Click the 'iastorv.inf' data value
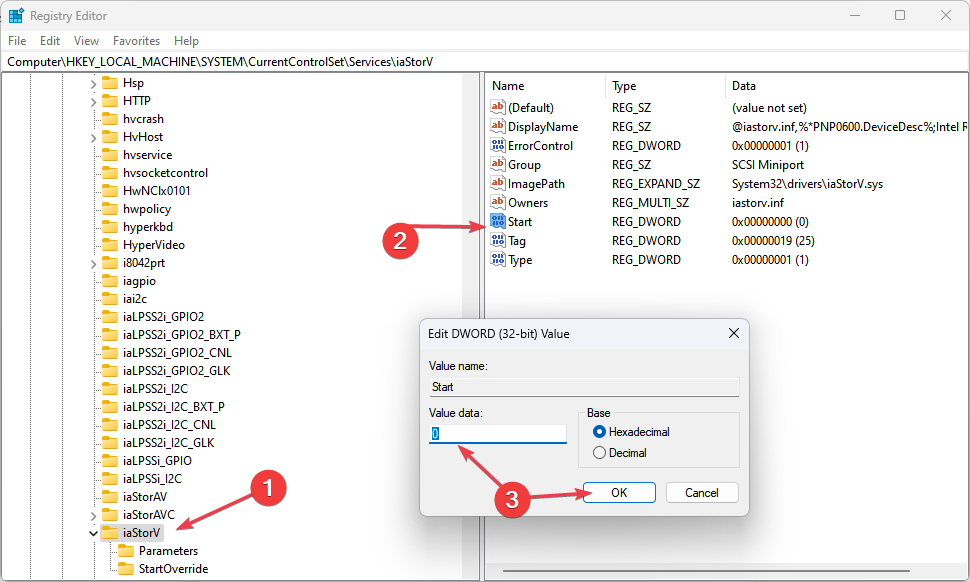The image size is (970, 582). (758, 202)
